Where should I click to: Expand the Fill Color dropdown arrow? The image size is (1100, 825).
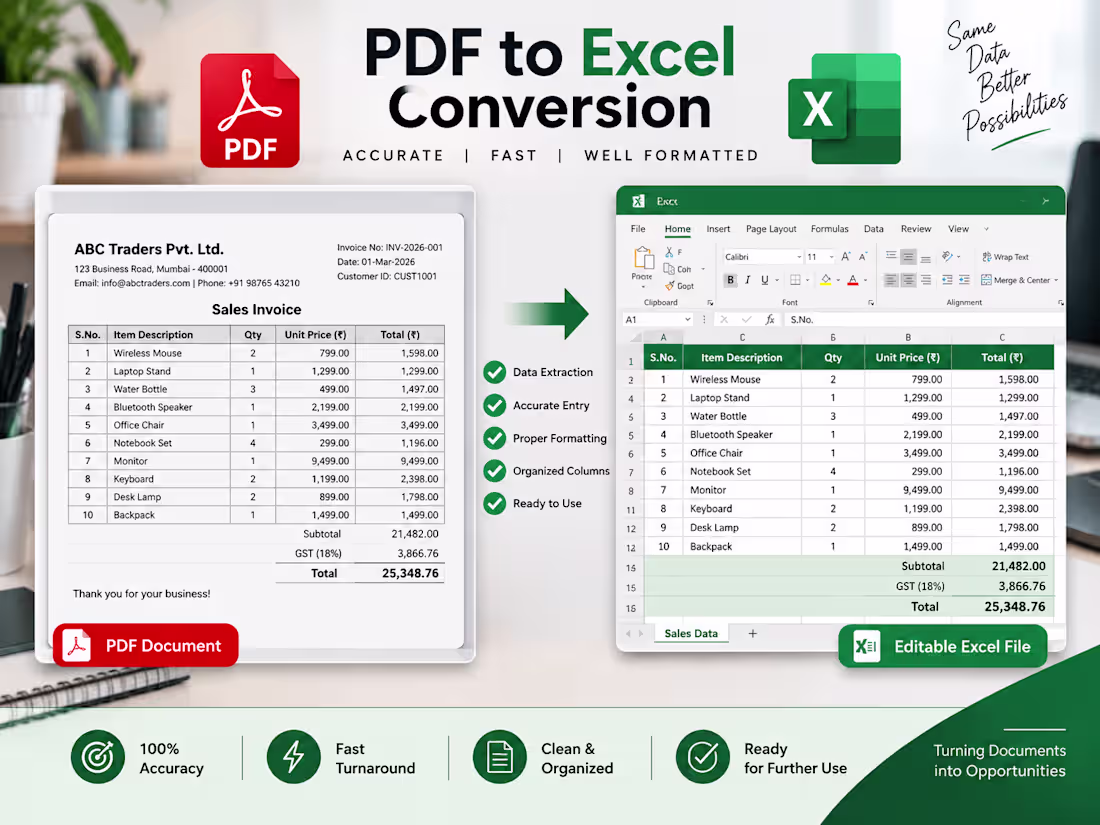(x=838, y=280)
